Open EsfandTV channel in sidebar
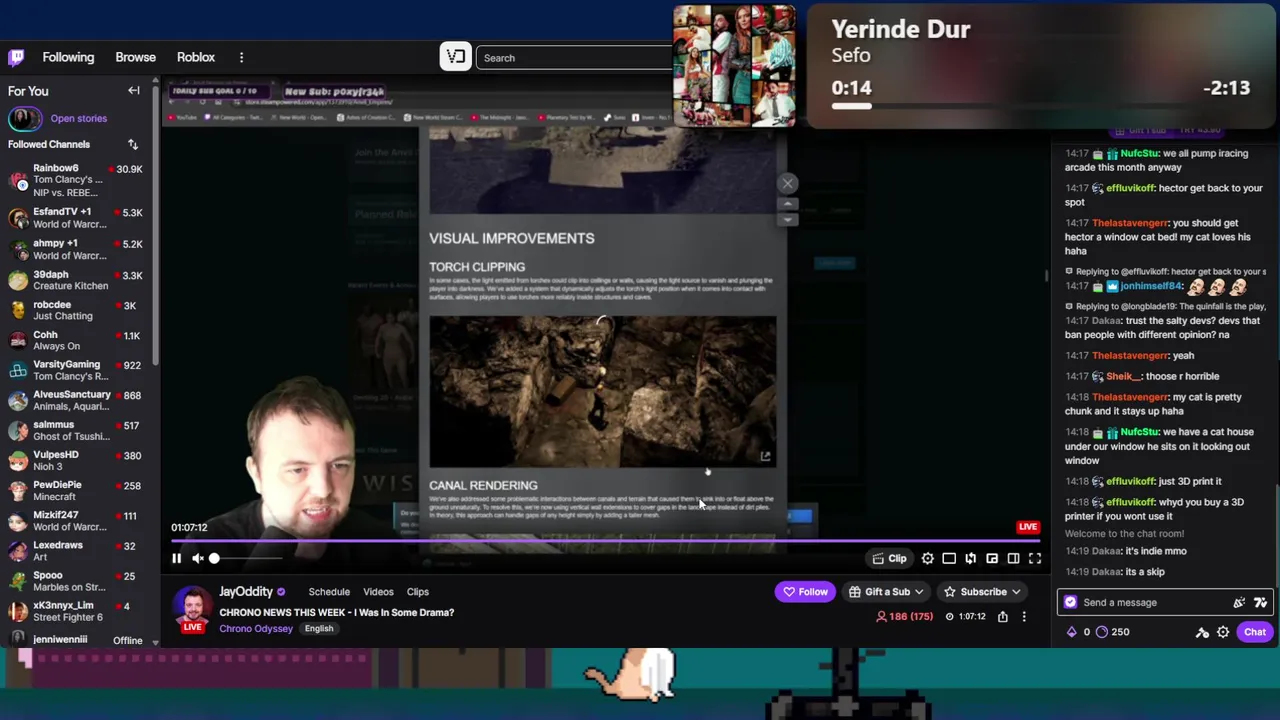The height and width of the screenshot is (720, 1280). pos(77,218)
